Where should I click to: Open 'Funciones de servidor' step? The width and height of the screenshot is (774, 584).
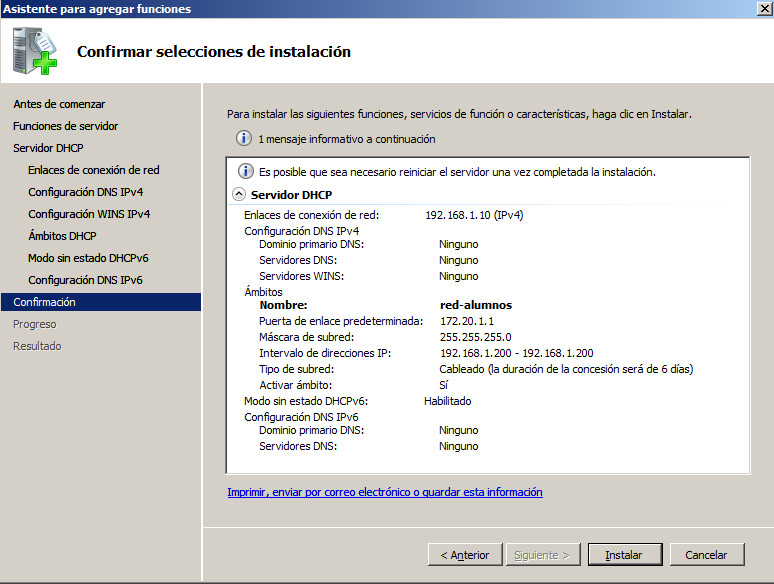click(x=65, y=126)
